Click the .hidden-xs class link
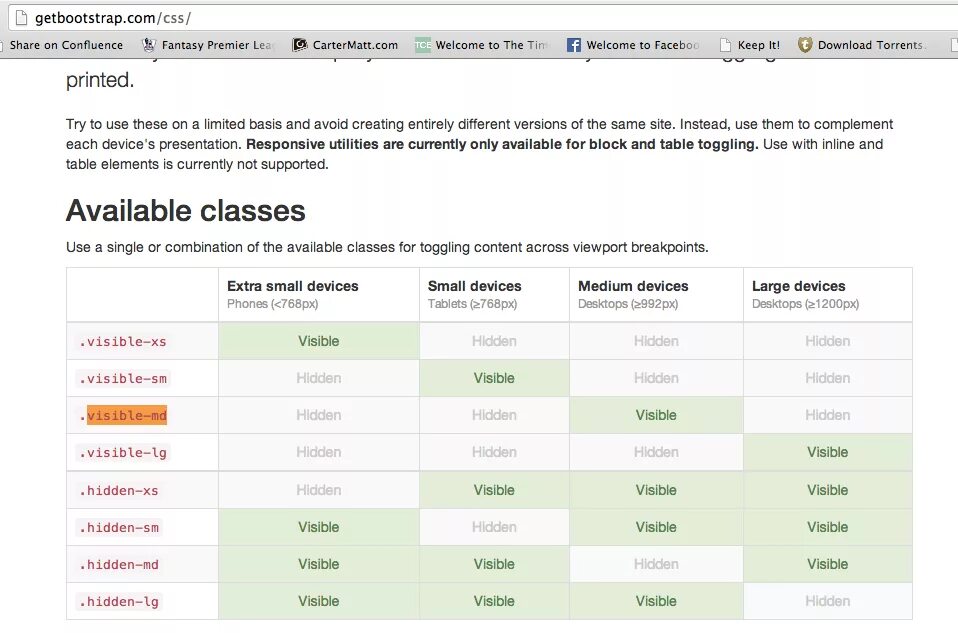Screen dimensions: 958x633 118,490
